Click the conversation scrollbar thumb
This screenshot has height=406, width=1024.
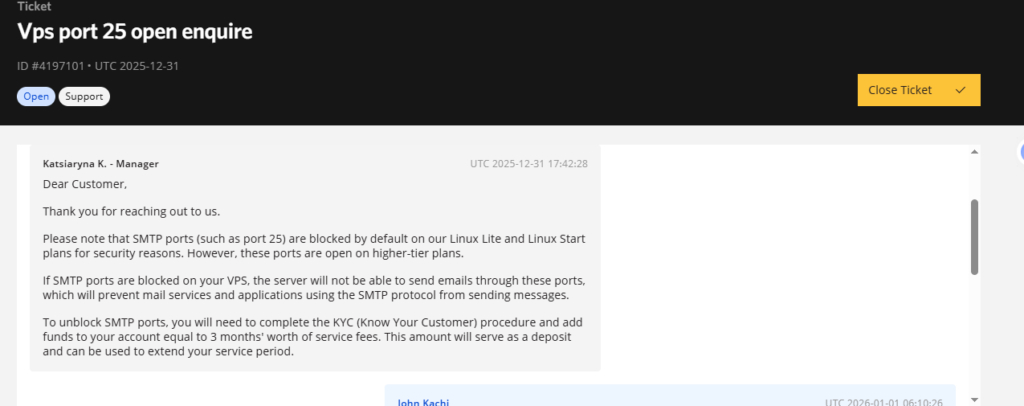[975, 236]
